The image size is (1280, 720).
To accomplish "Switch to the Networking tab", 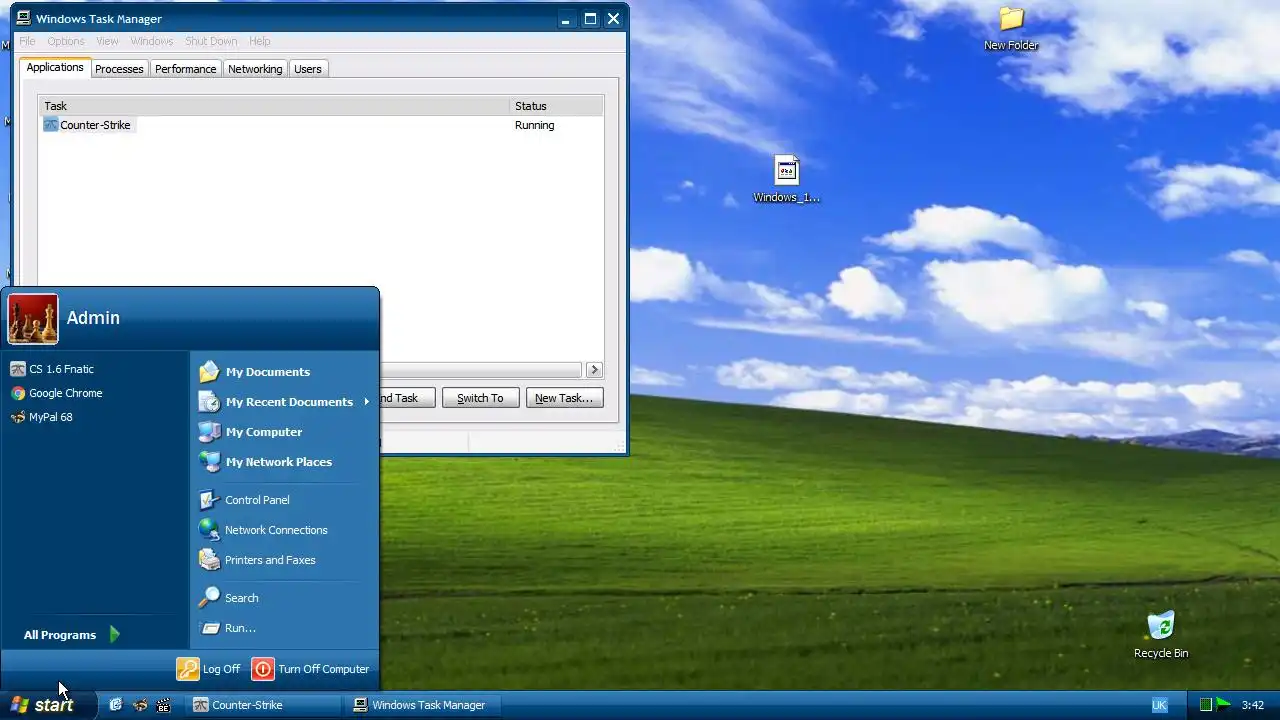I will point(255,69).
